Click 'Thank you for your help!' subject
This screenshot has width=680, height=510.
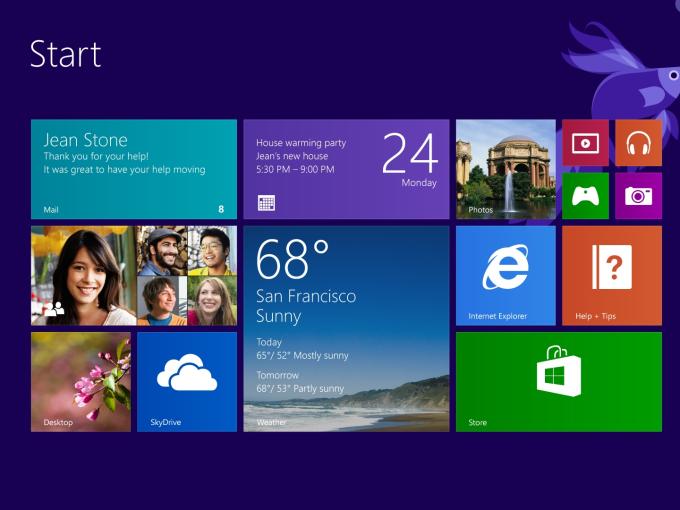pos(96,156)
